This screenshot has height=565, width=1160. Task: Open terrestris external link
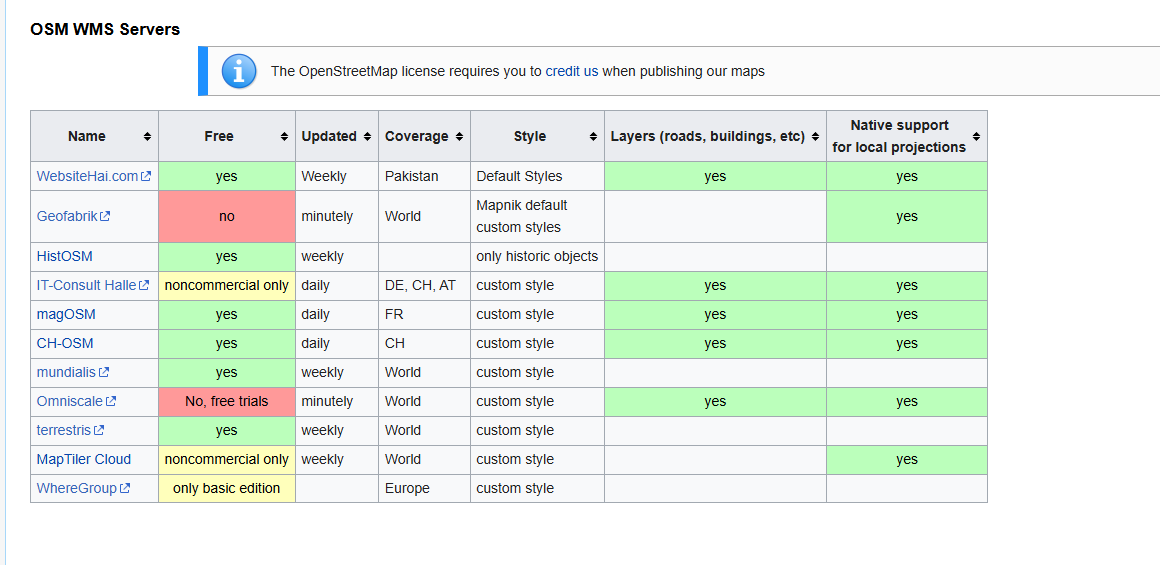coord(64,430)
